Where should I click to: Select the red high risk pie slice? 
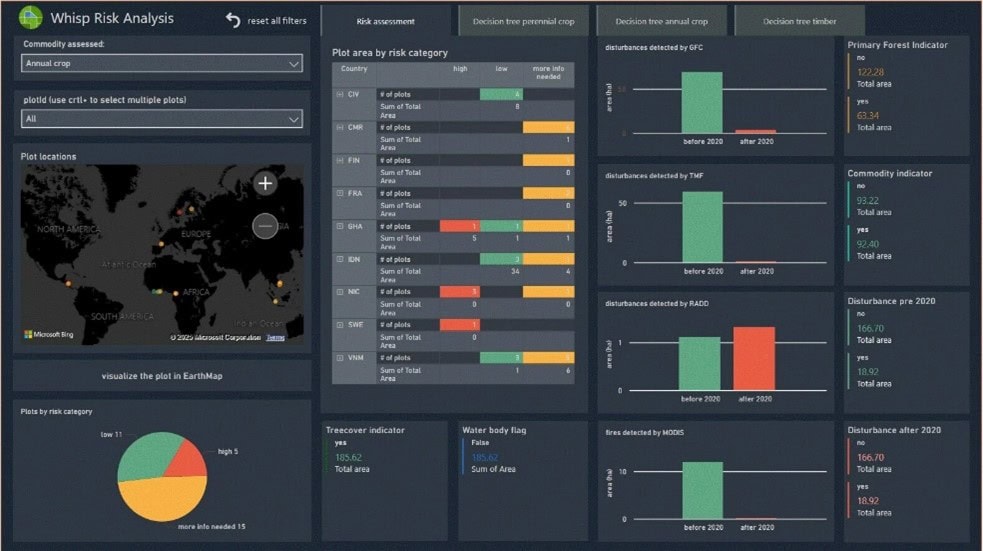[x=187, y=457]
